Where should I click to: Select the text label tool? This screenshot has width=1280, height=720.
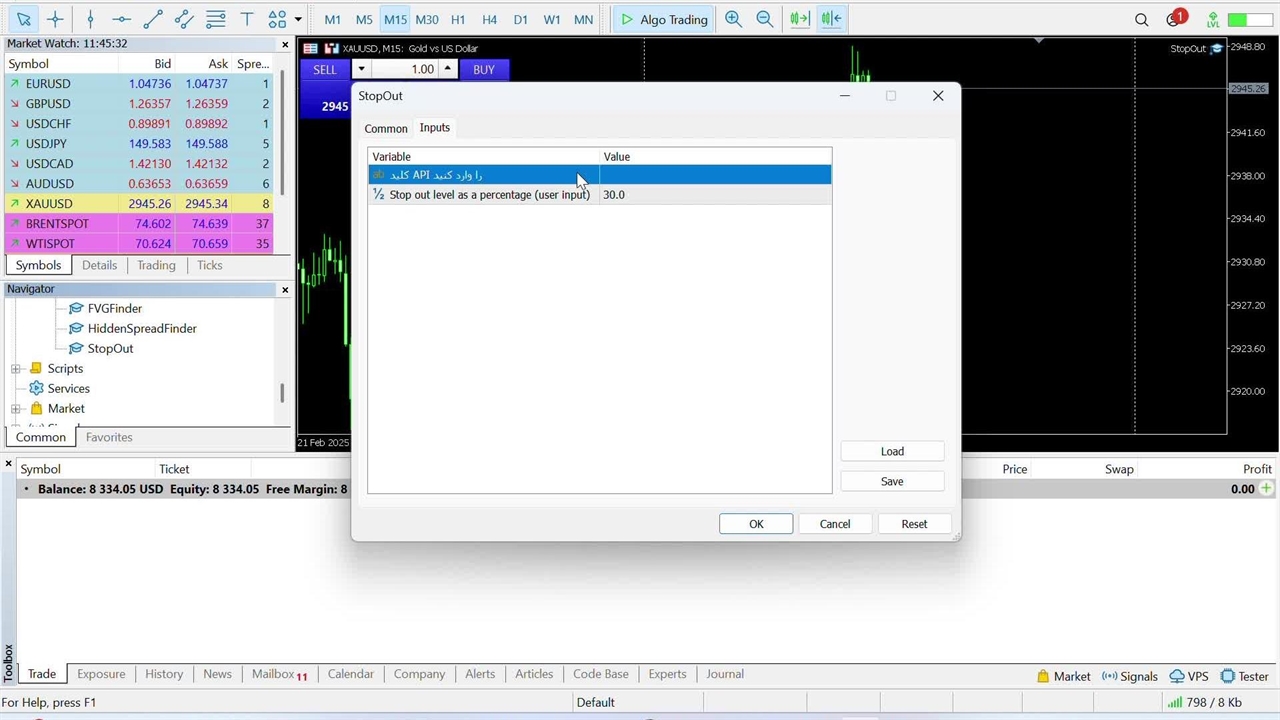click(x=247, y=19)
